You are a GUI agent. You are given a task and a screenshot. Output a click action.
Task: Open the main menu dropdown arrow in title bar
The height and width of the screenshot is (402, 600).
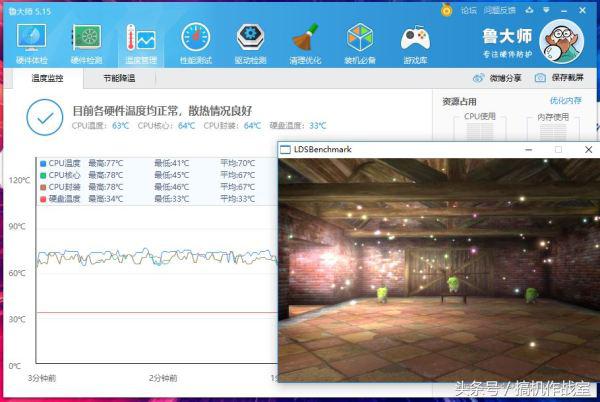coord(546,10)
